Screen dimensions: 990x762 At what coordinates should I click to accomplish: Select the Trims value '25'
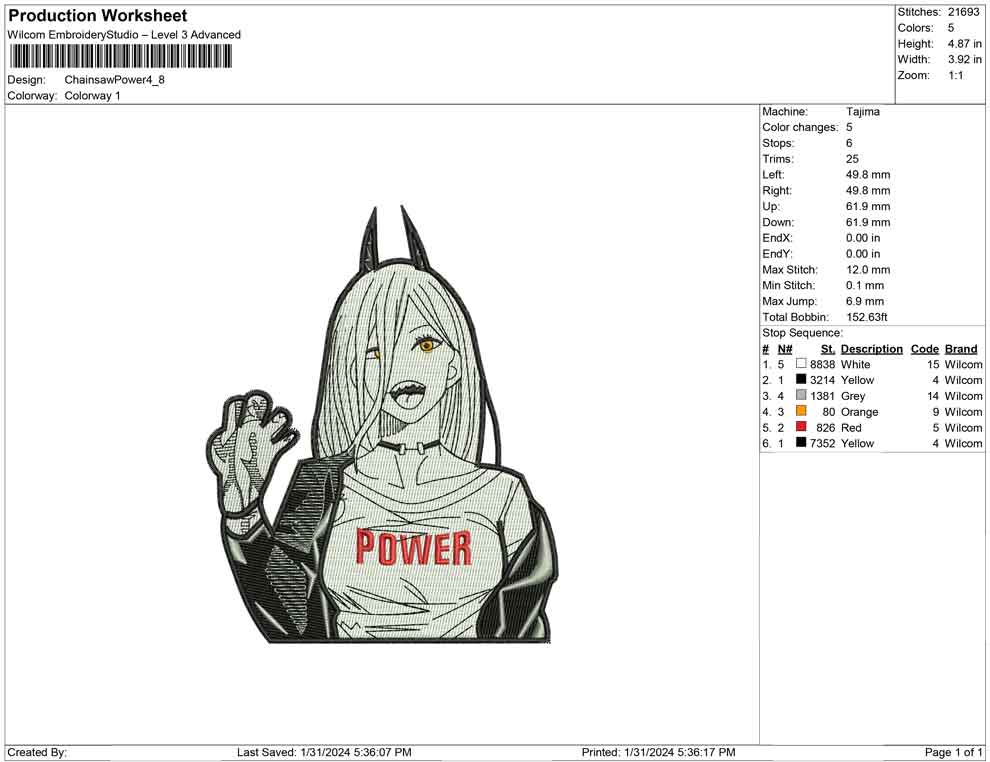pos(852,159)
